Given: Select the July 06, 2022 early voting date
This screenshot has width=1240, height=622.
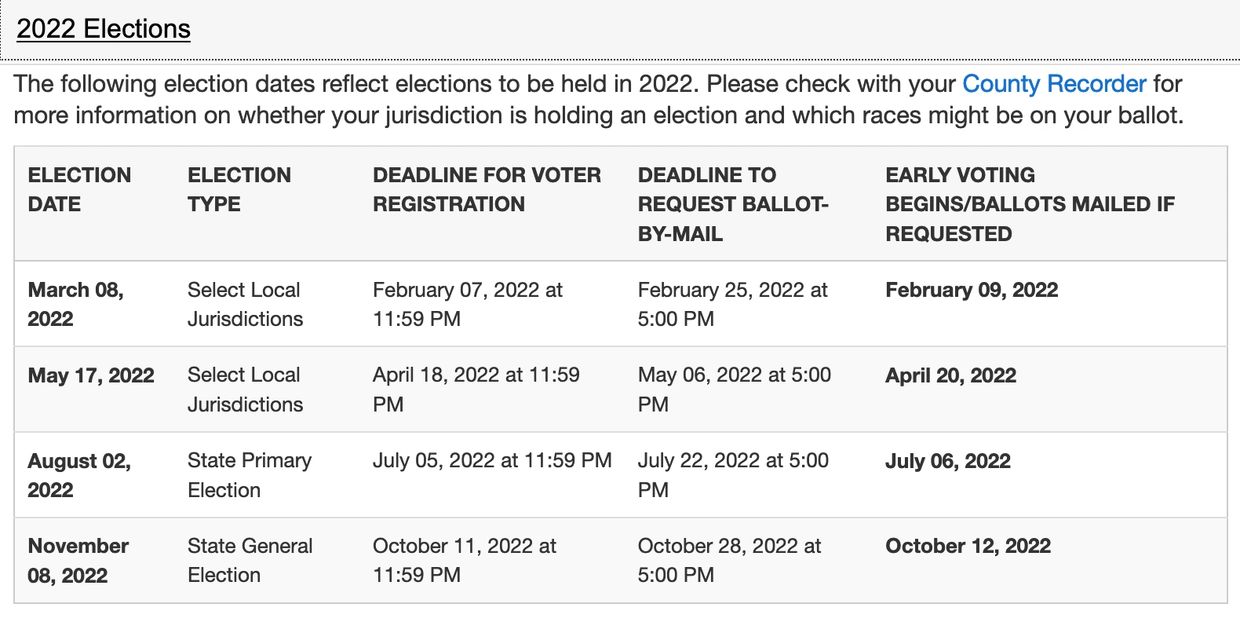Looking at the screenshot, I should point(947,461).
